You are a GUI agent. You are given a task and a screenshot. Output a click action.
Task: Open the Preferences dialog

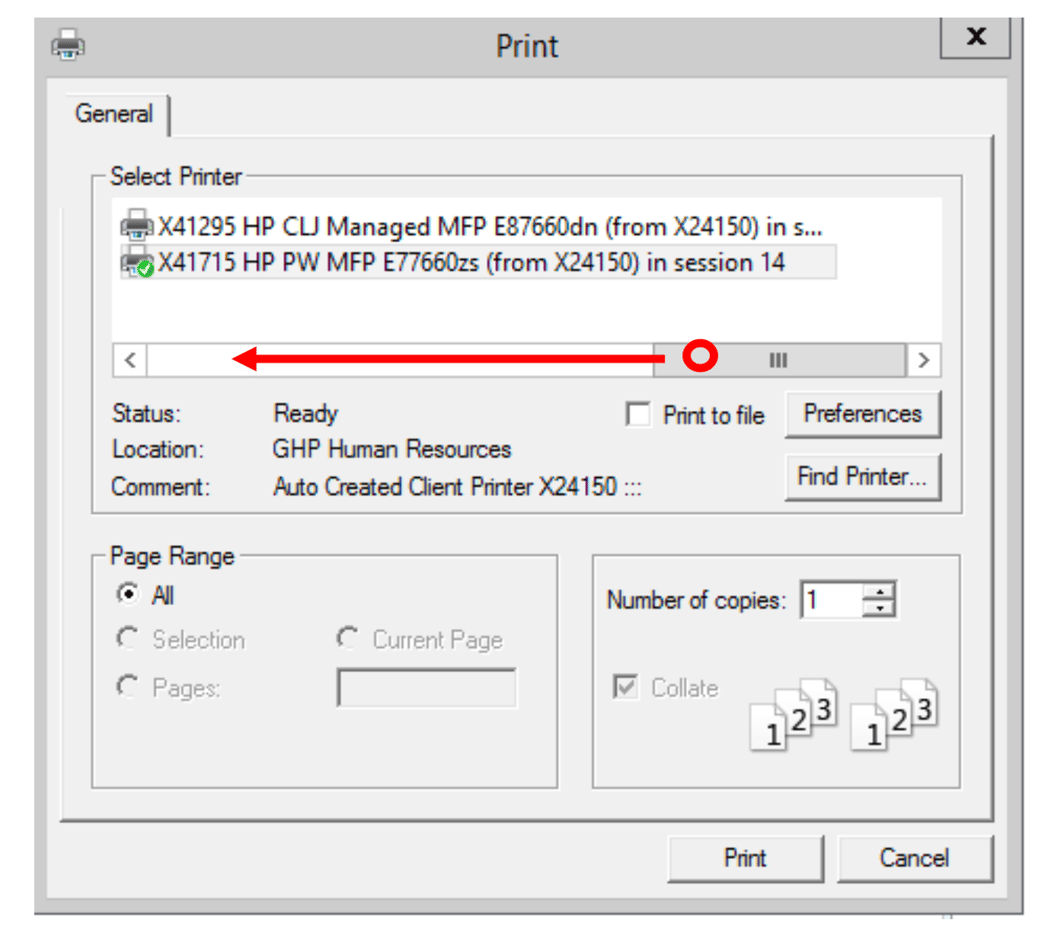(x=862, y=413)
